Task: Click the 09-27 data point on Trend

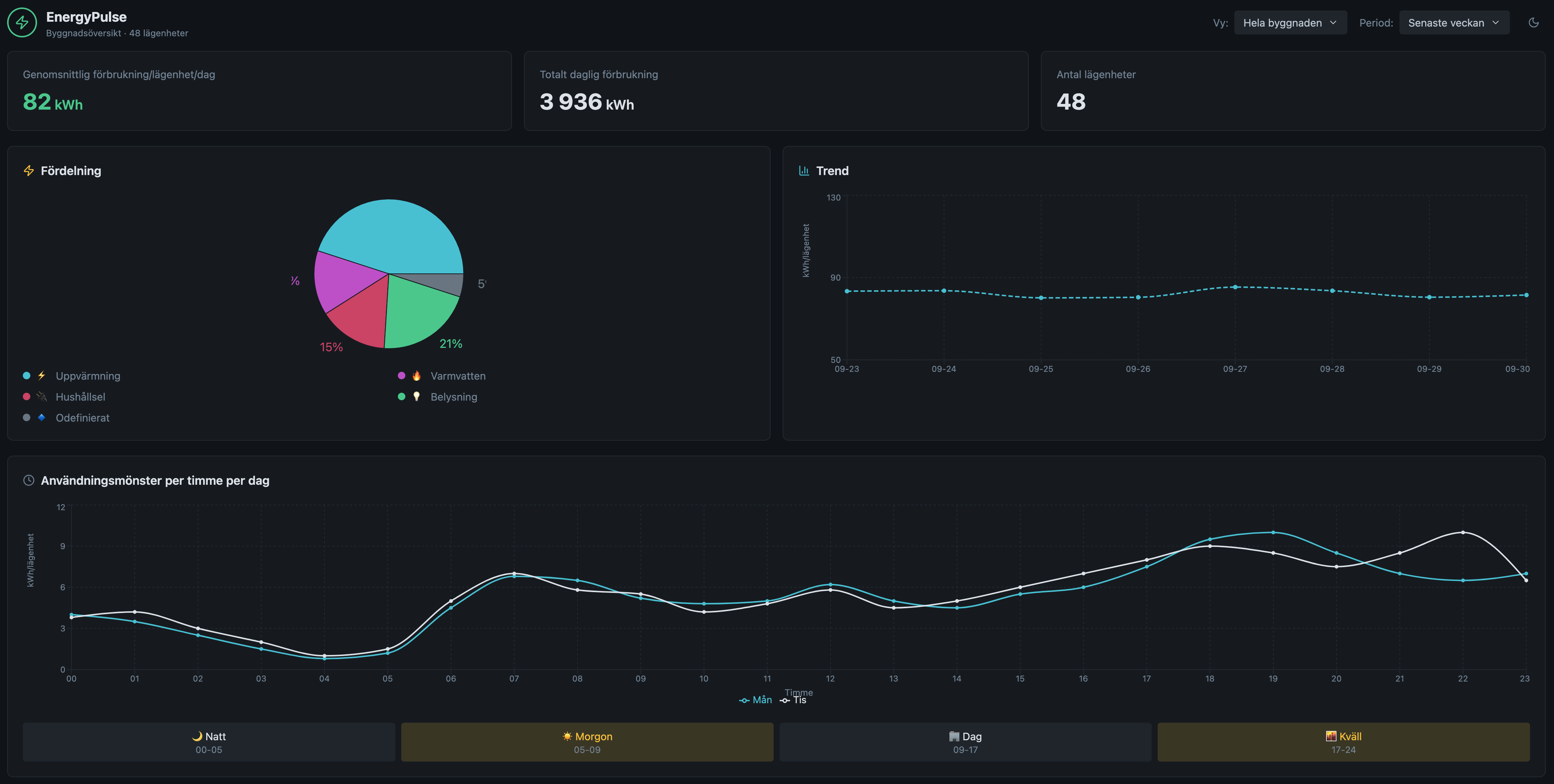Action: point(1235,287)
